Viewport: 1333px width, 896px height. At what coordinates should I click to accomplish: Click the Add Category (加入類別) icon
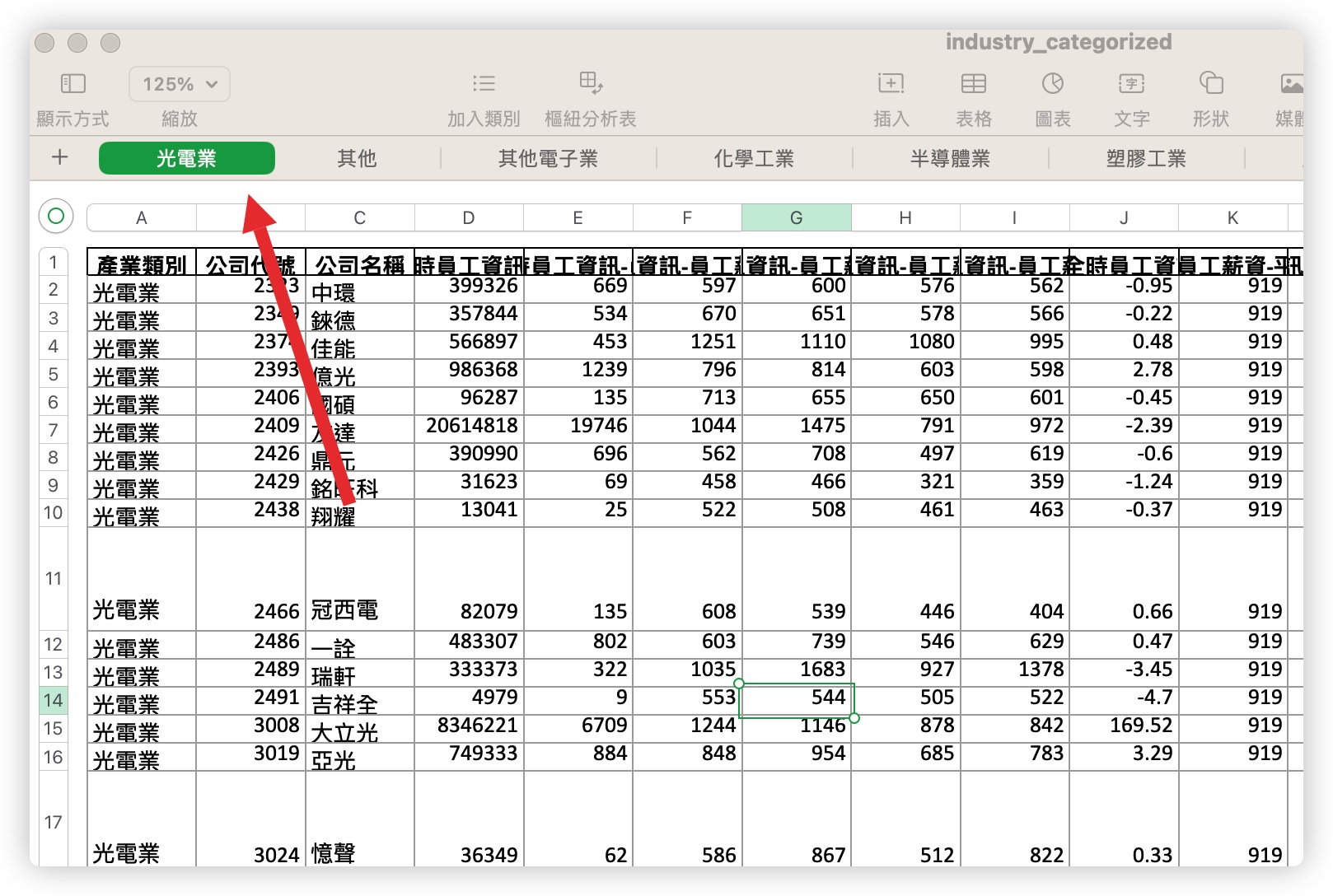pyautogui.click(x=484, y=83)
